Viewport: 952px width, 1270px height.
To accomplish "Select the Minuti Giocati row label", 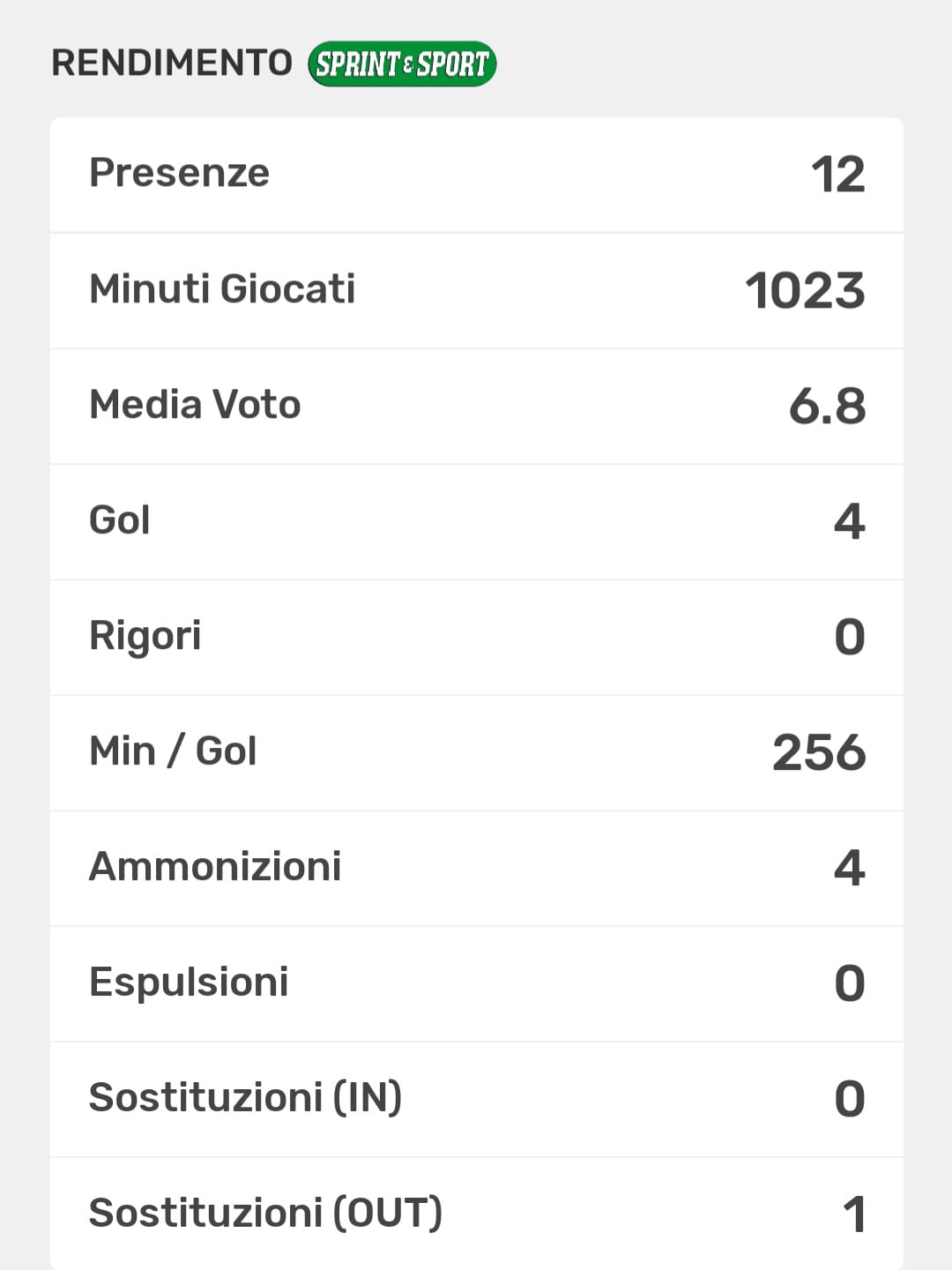I will [x=222, y=289].
